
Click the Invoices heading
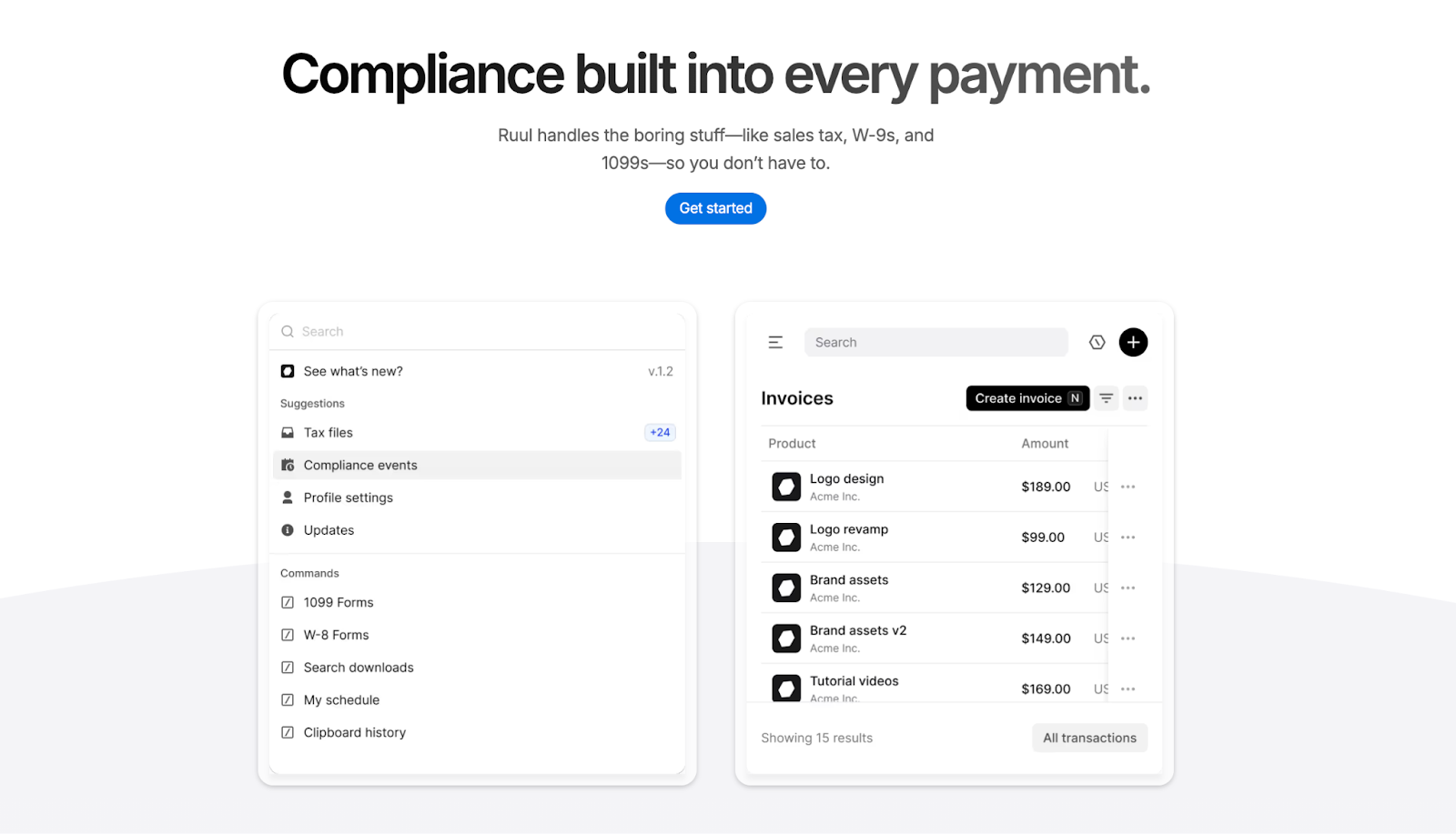point(797,398)
